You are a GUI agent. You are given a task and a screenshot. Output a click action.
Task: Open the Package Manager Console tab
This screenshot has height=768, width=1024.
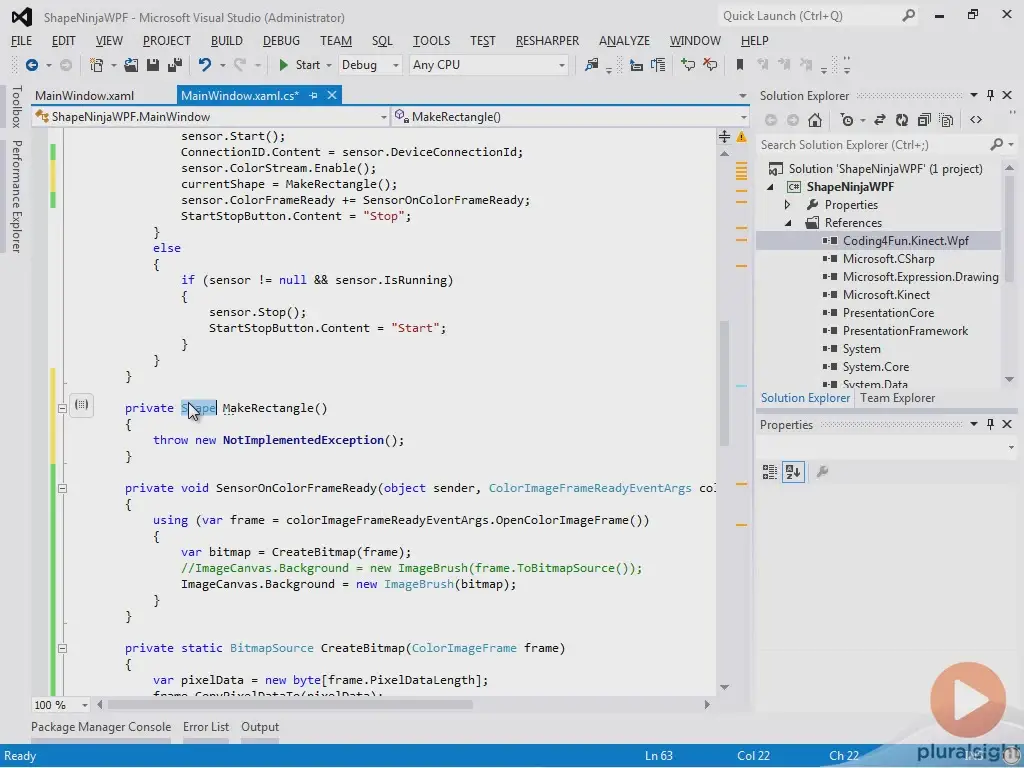(x=101, y=727)
